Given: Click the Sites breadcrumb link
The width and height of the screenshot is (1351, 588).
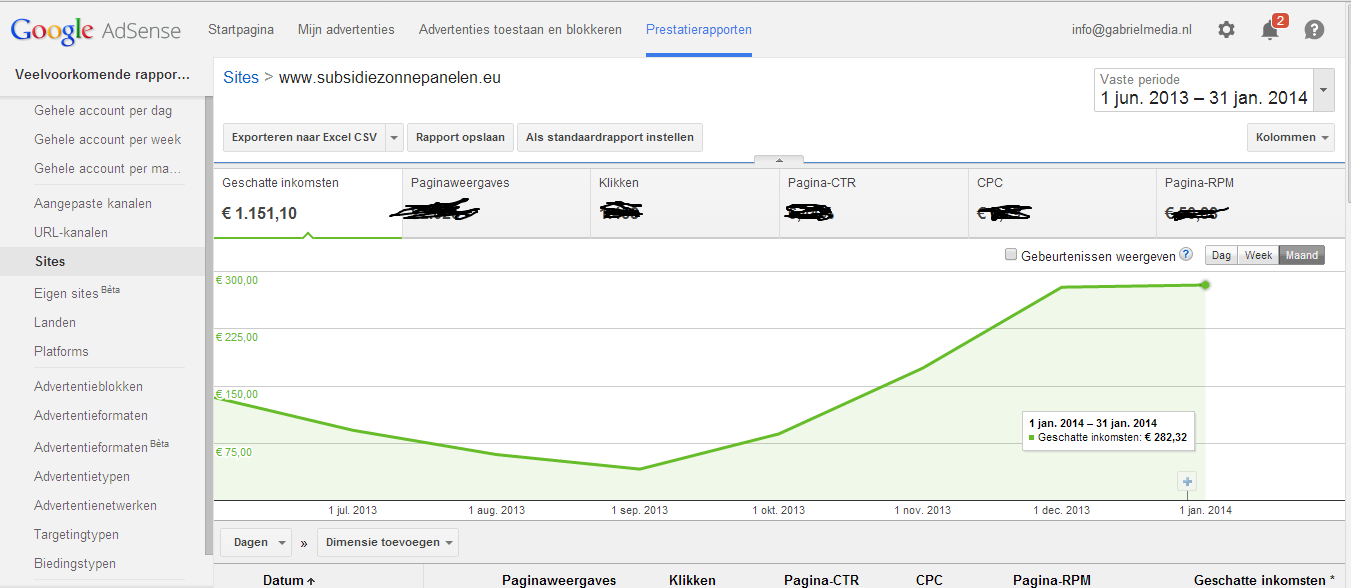Looking at the screenshot, I should [x=241, y=77].
